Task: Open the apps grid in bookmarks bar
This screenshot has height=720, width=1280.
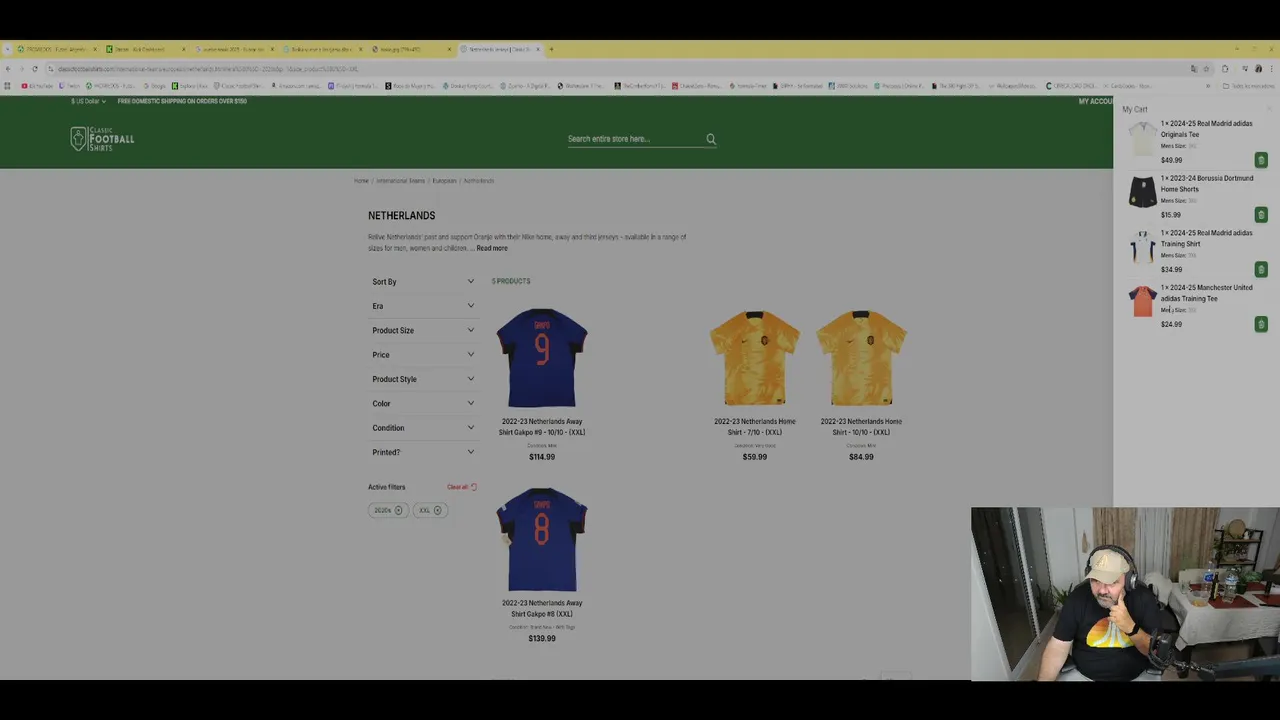Action: (x=8, y=86)
